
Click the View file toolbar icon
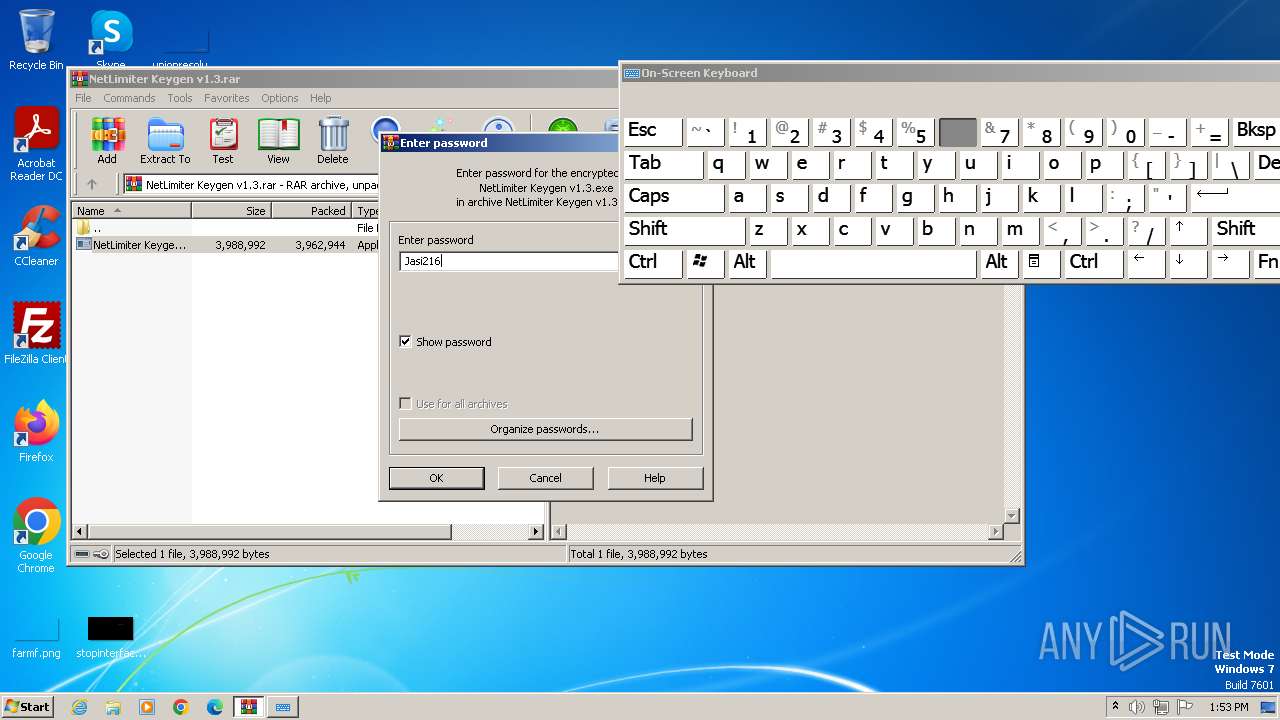coord(278,140)
